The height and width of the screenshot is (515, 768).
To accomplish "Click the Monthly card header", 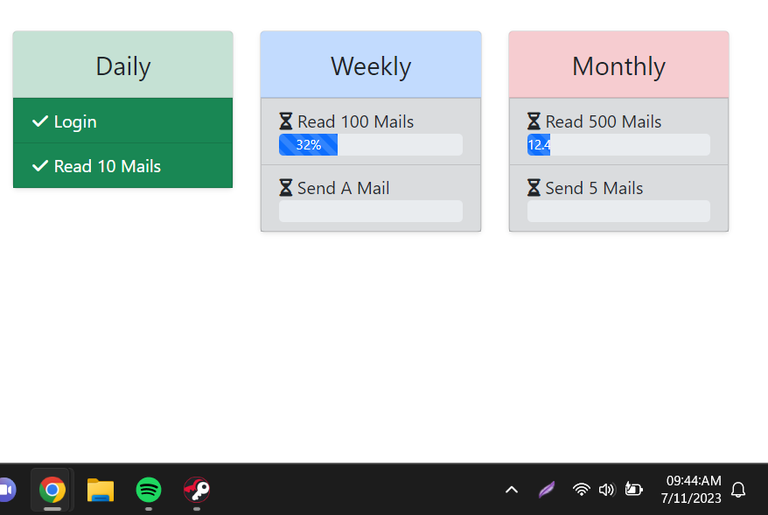I will 619,64.
